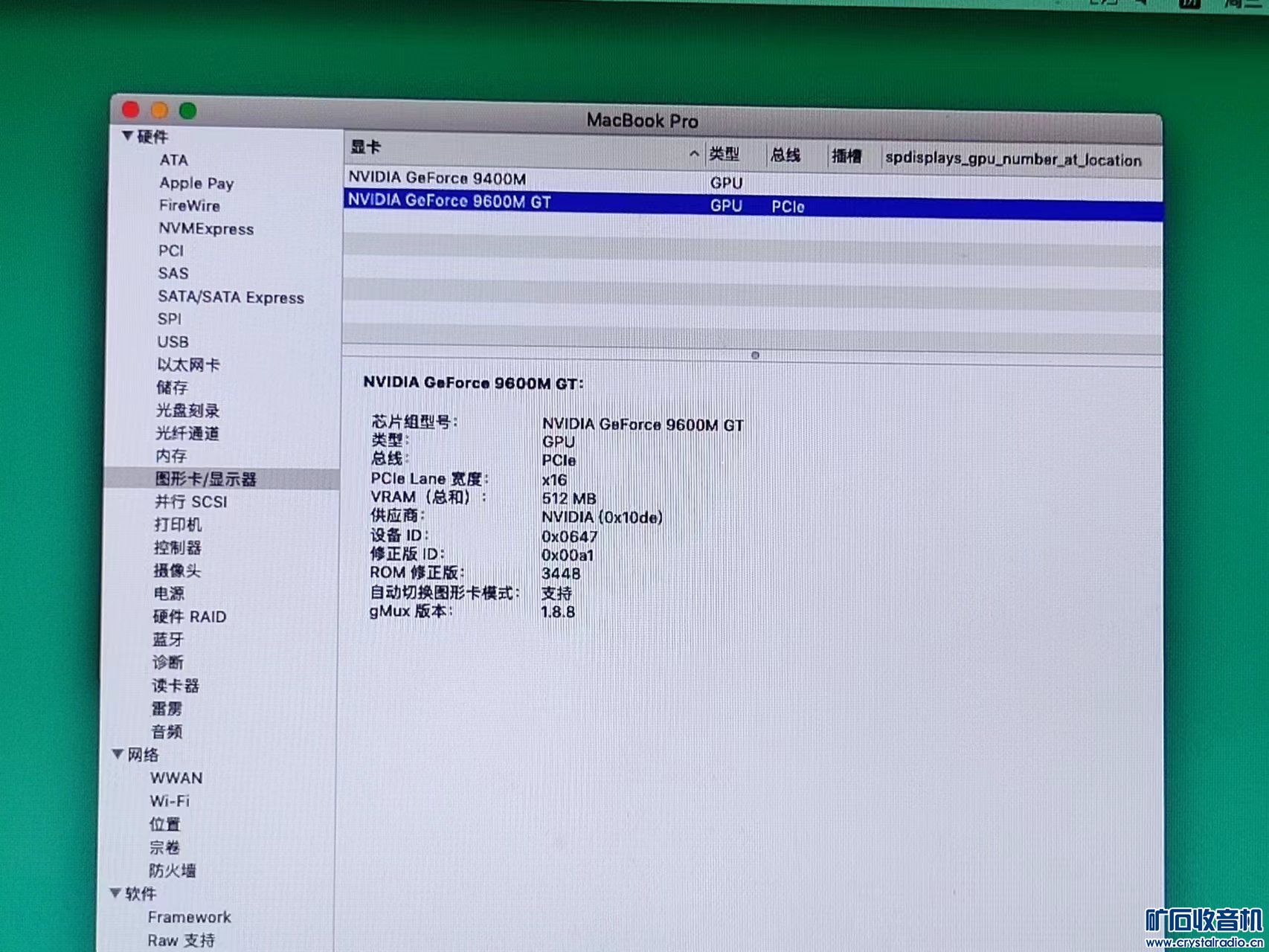Select the NVIDIA GeForce 9400M row
The height and width of the screenshot is (952, 1269).
click(x=752, y=180)
